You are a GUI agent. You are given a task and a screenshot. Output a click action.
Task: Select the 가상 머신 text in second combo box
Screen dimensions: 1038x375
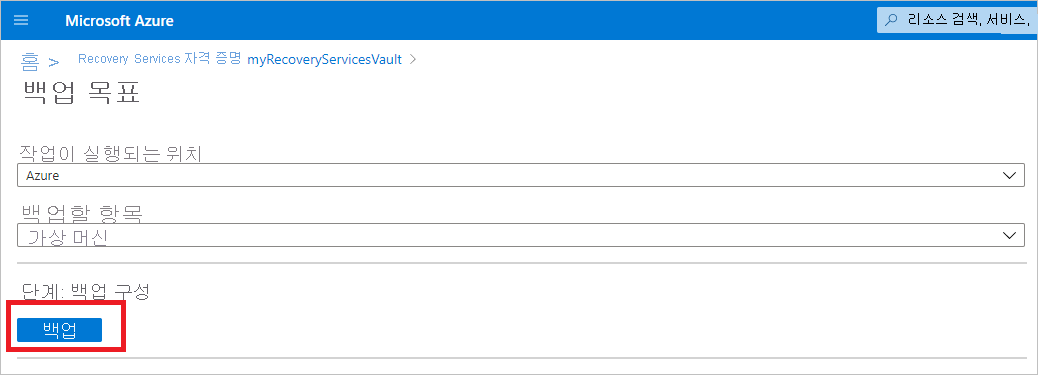pos(67,238)
